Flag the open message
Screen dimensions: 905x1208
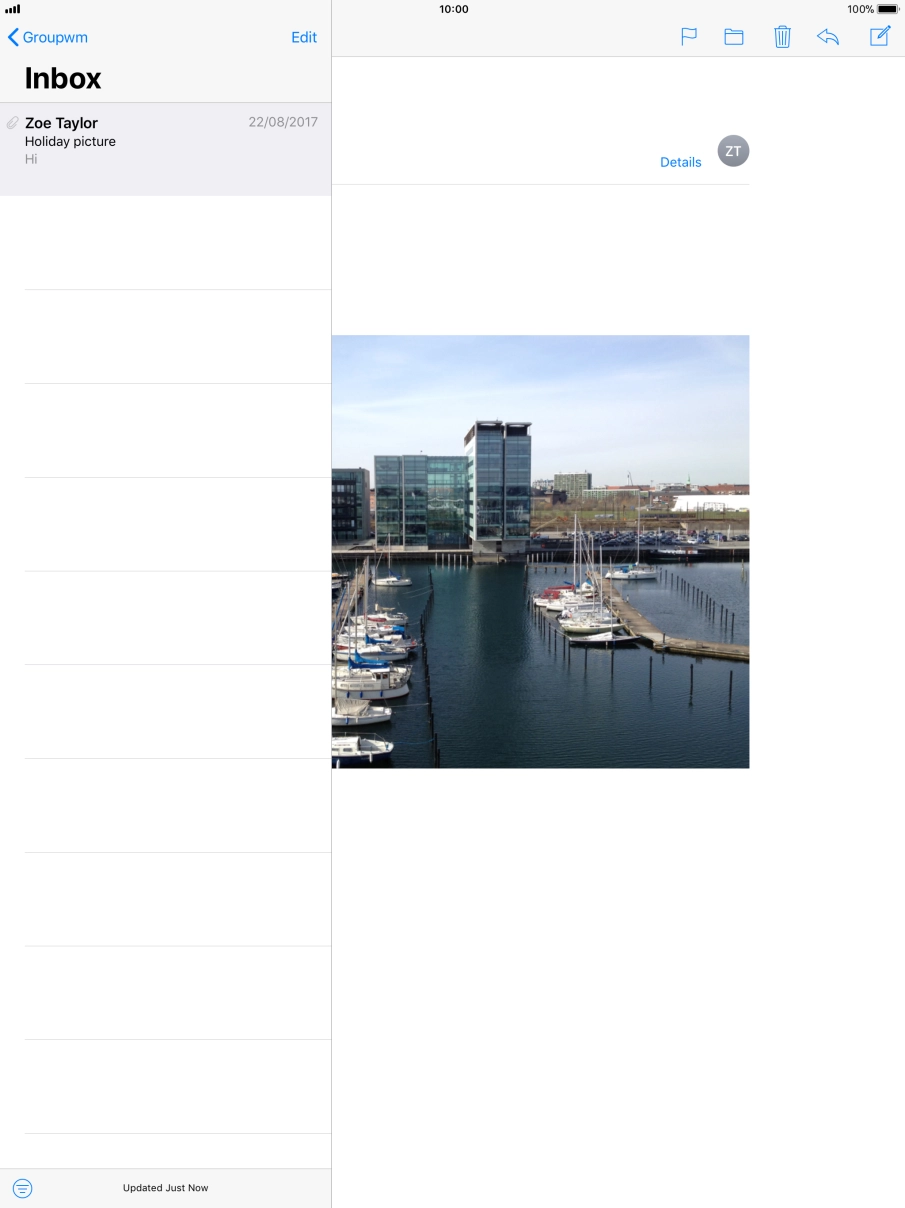tap(688, 37)
